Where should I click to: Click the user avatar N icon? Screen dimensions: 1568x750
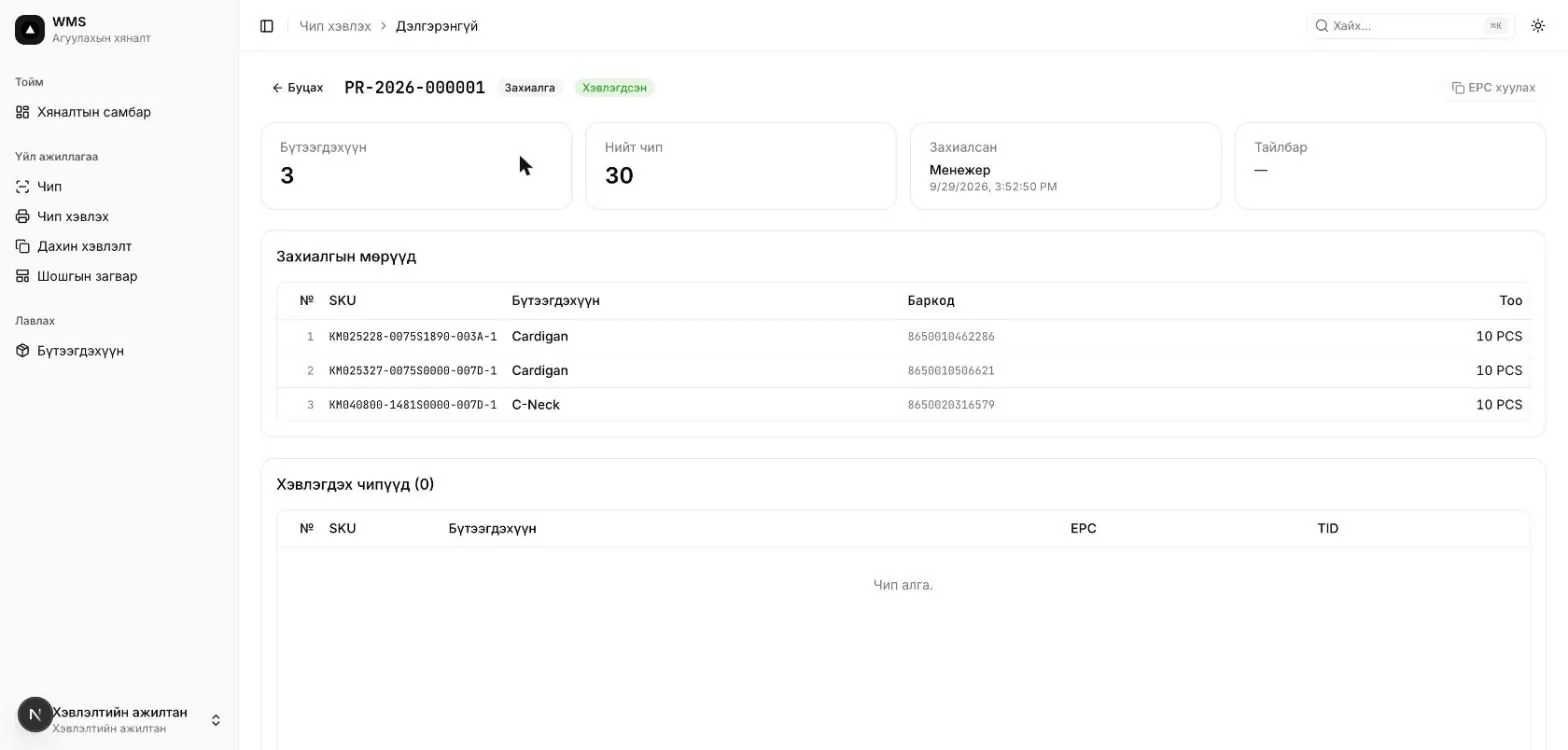pyautogui.click(x=35, y=714)
